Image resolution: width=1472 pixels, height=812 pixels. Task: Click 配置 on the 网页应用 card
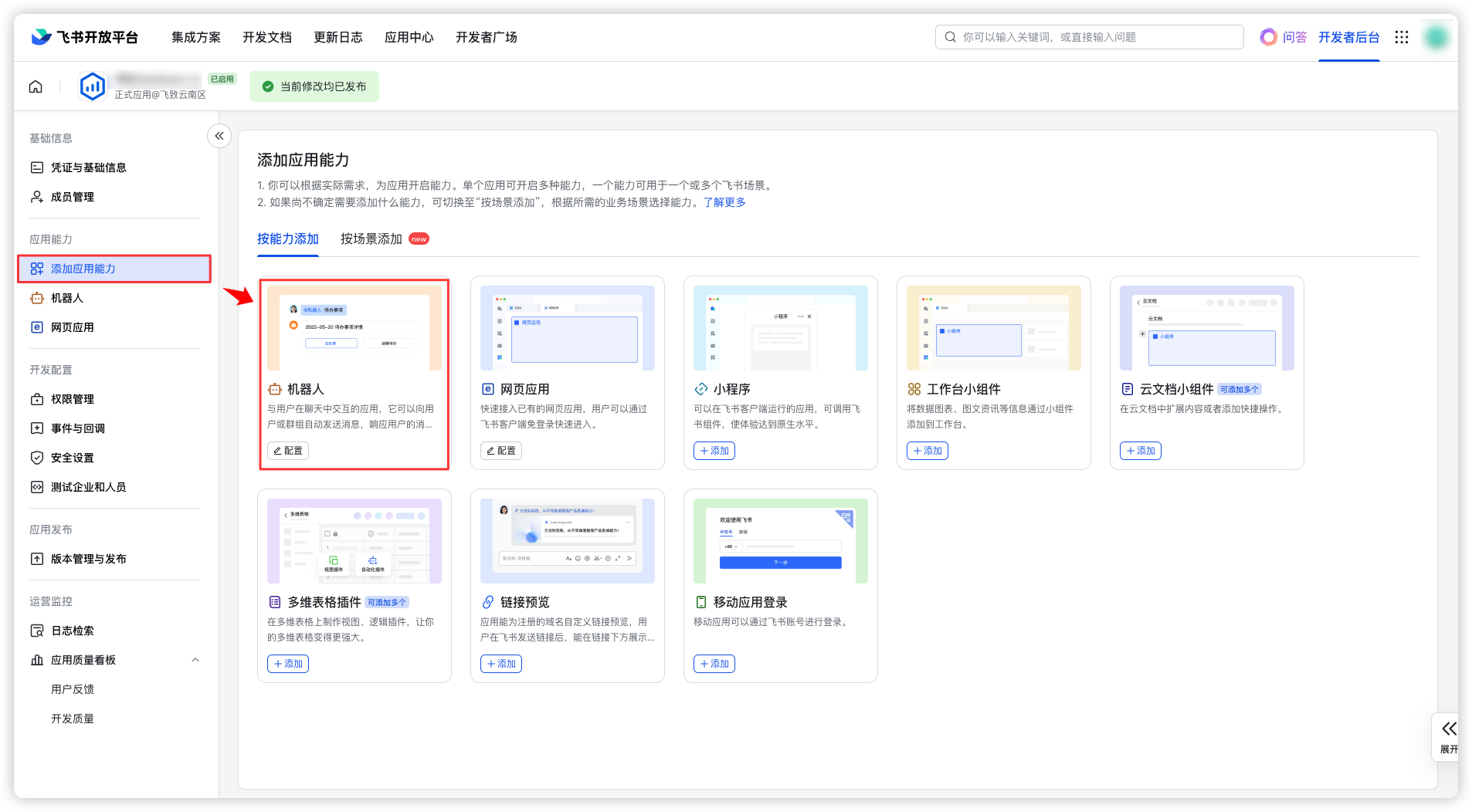501,451
